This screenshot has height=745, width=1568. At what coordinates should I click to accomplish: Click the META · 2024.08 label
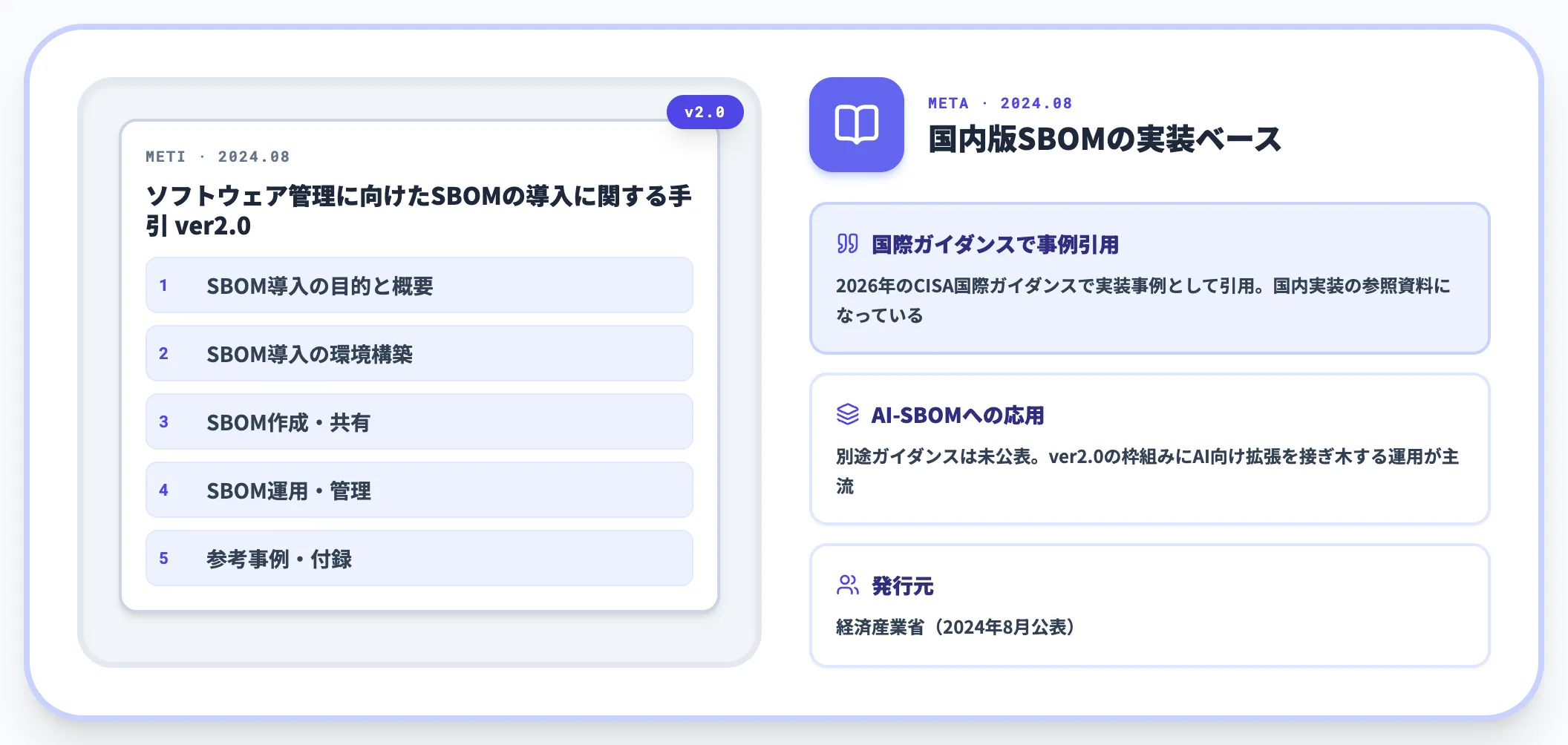tap(1000, 103)
